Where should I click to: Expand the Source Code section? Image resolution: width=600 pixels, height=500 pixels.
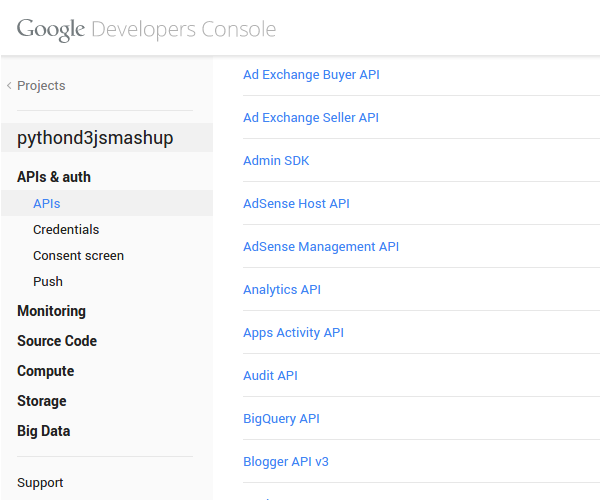[57, 341]
